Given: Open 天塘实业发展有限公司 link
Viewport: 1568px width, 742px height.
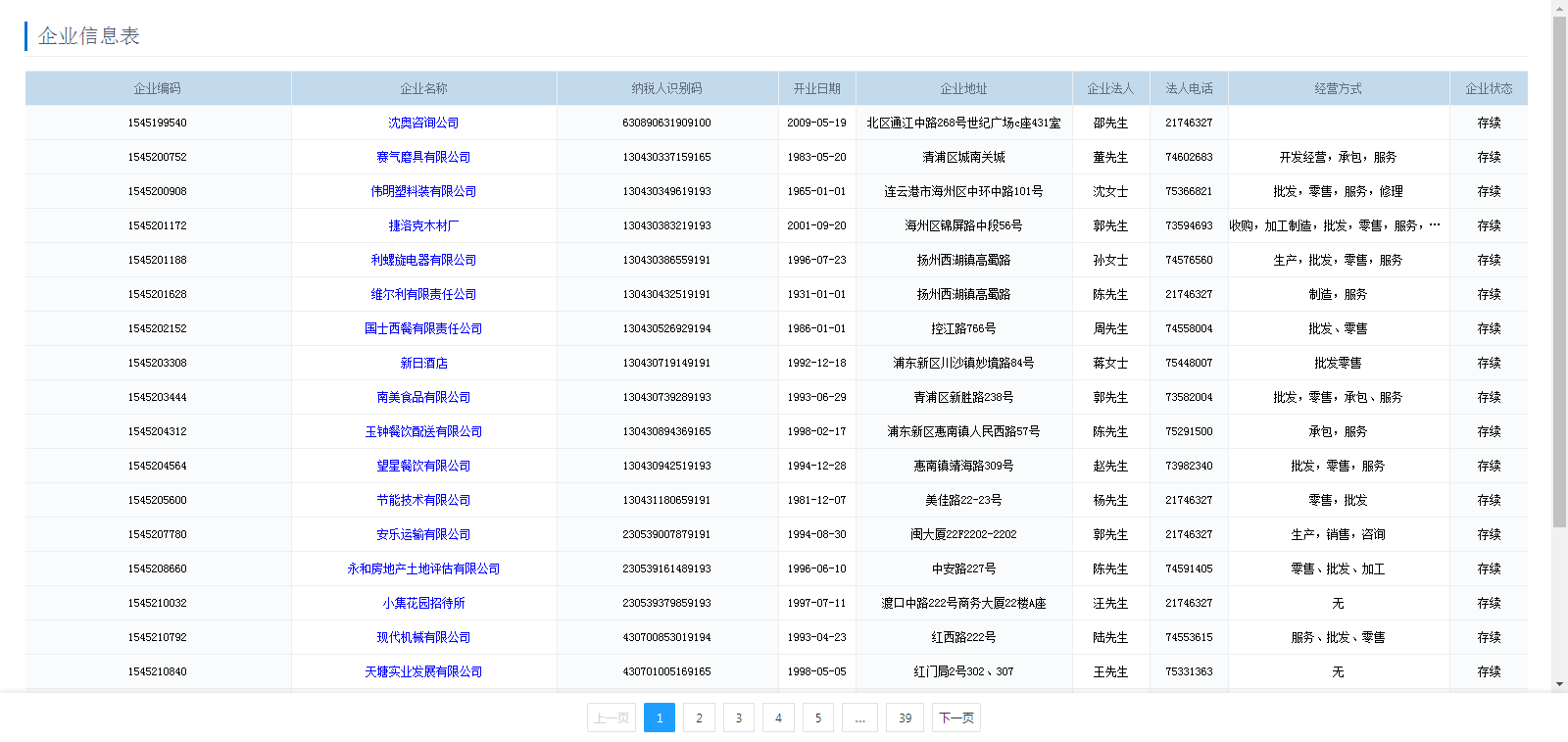Looking at the screenshot, I should point(423,671).
